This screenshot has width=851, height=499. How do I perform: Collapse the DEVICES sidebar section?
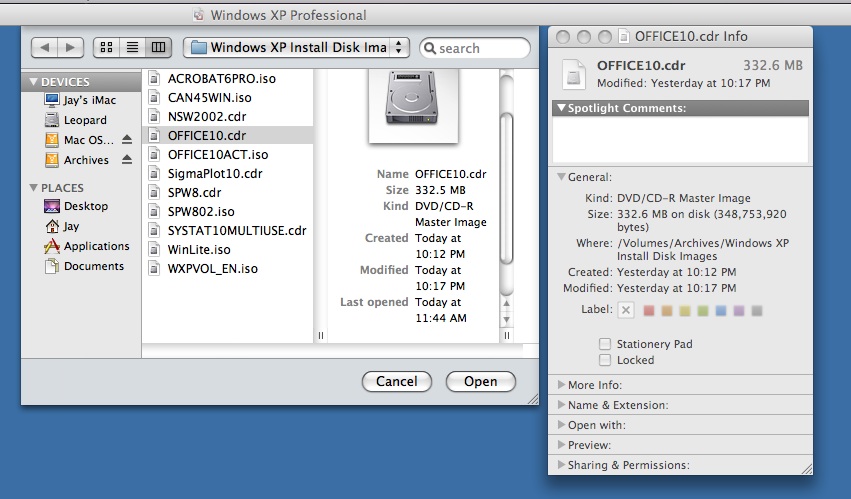(34, 82)
